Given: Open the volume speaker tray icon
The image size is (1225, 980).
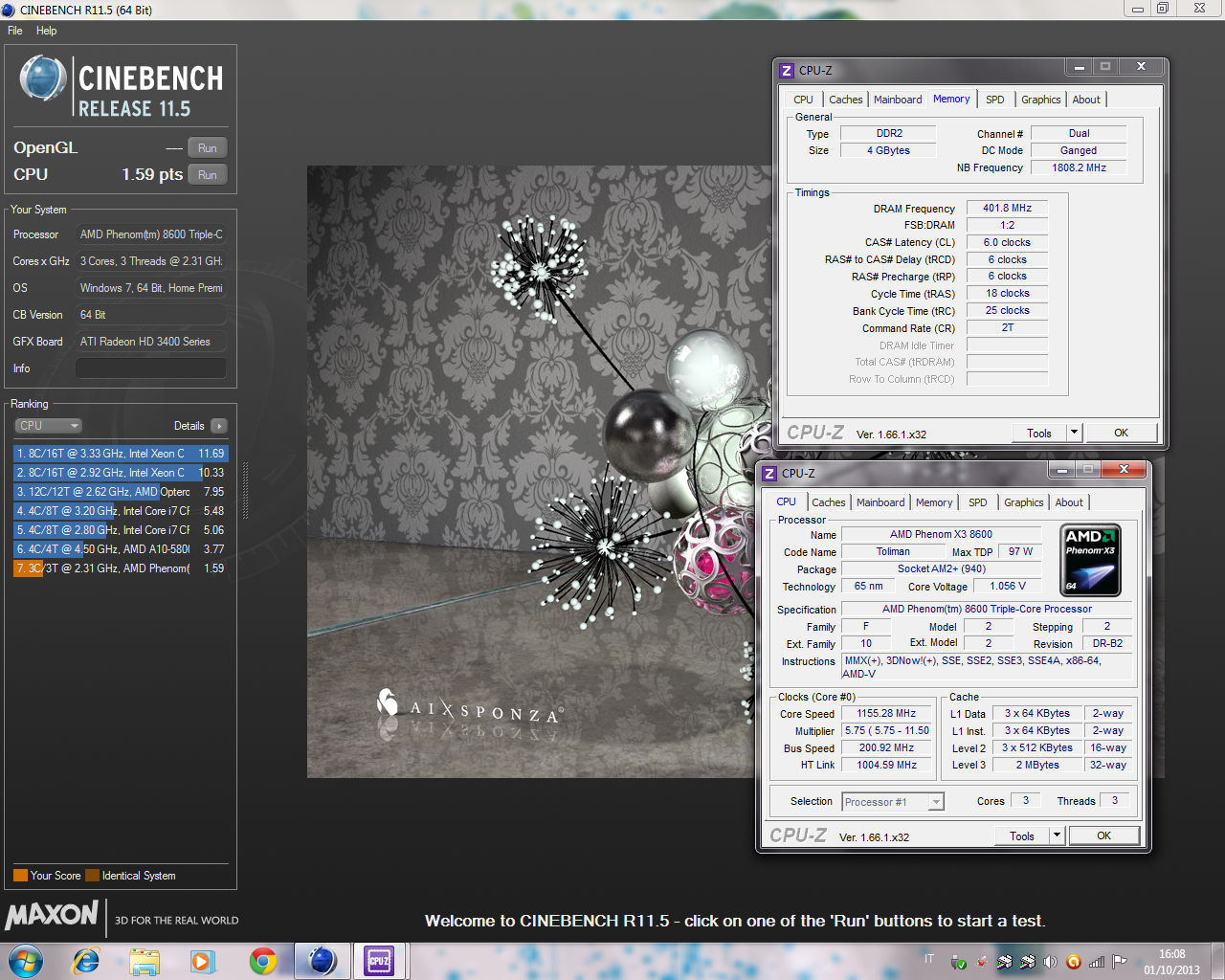Looking at the screenshot, I should (x=1050, y=962).
